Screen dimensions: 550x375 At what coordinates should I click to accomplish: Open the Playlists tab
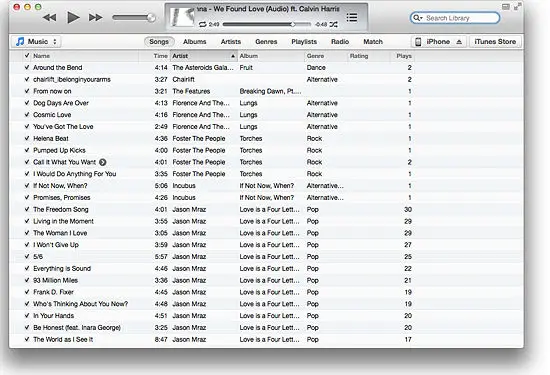[304, 41]
